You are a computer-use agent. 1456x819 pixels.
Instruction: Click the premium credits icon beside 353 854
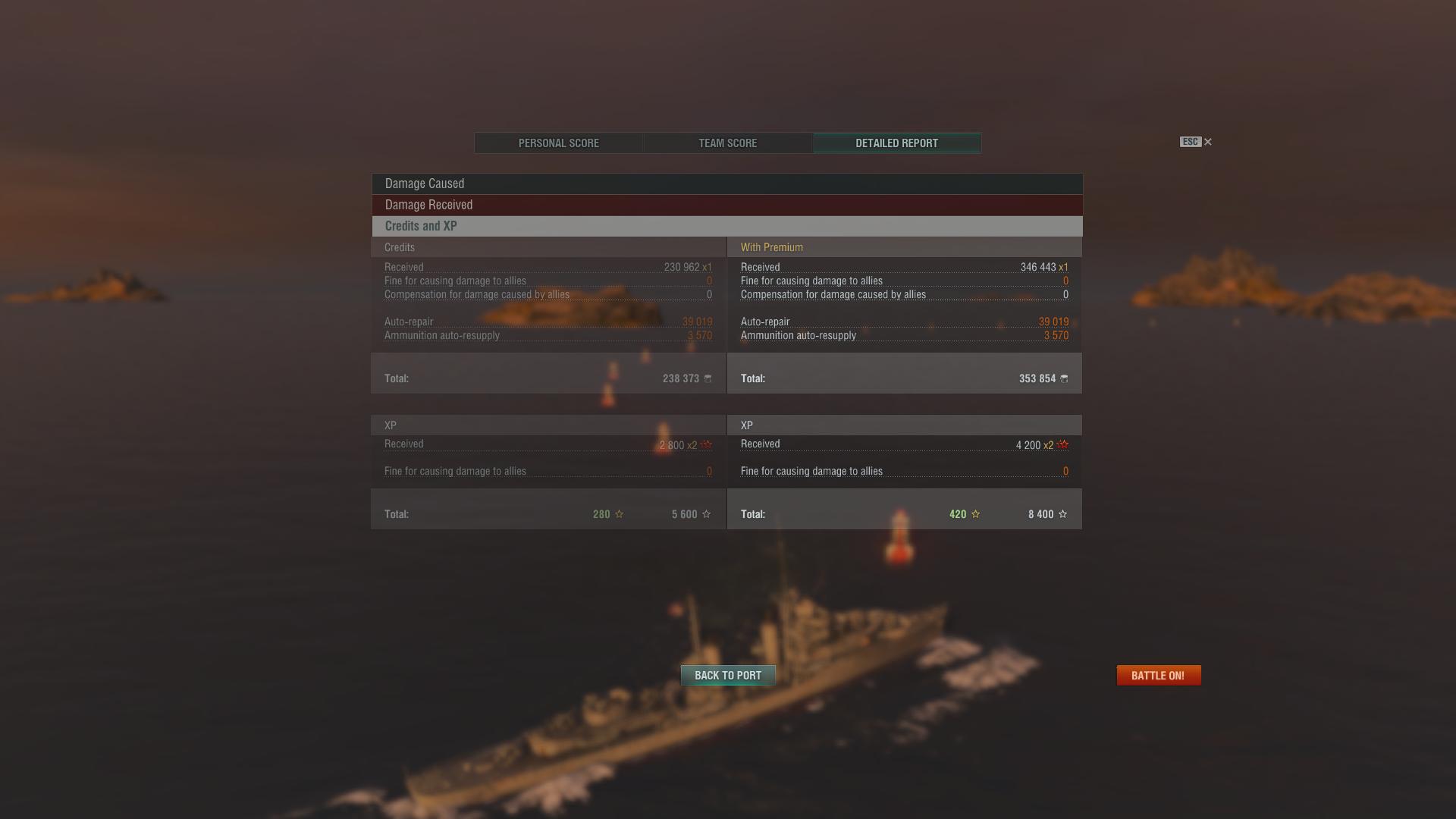point(1064,378)
